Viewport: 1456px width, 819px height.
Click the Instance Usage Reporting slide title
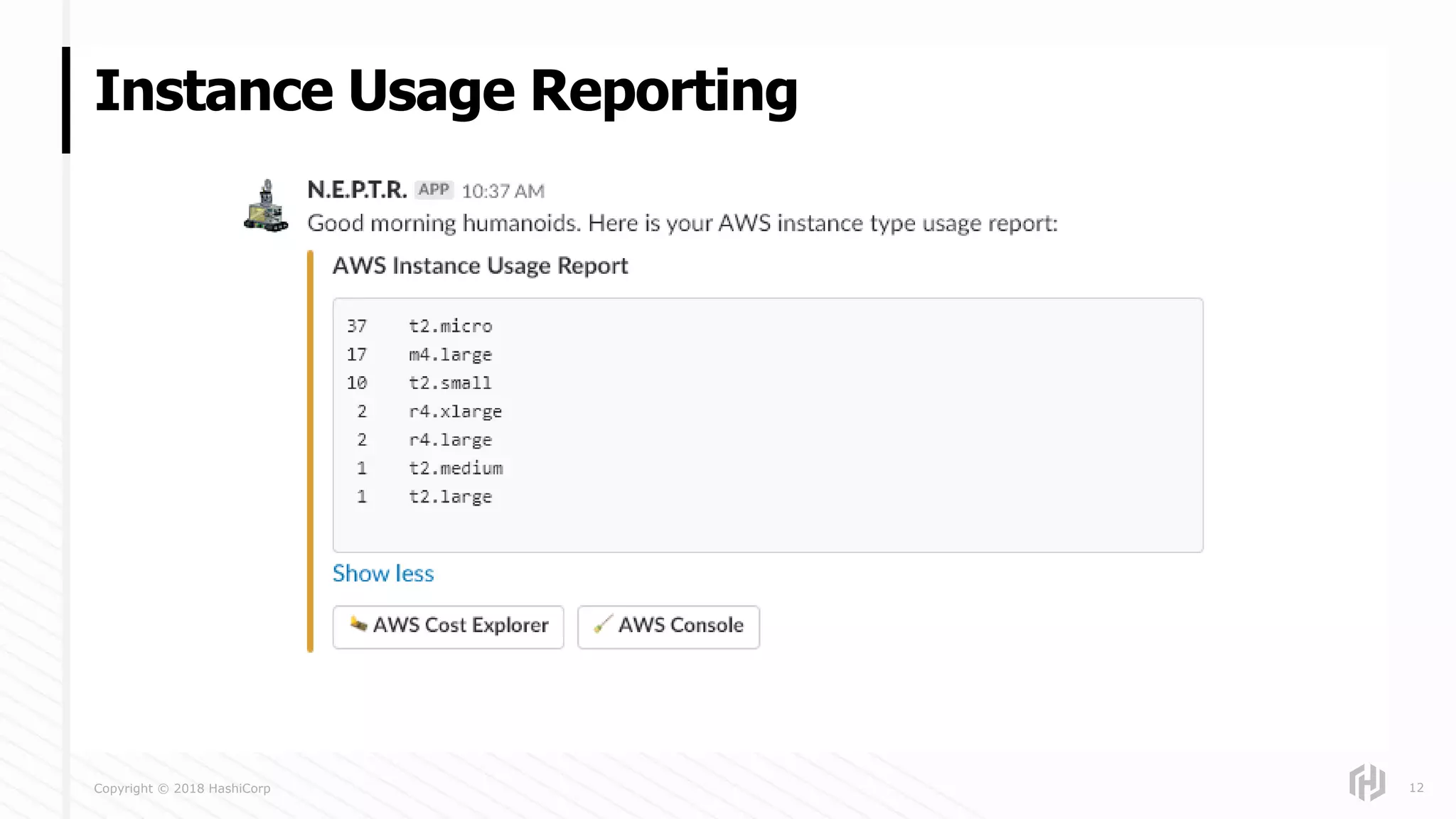[x=446, y=91]
